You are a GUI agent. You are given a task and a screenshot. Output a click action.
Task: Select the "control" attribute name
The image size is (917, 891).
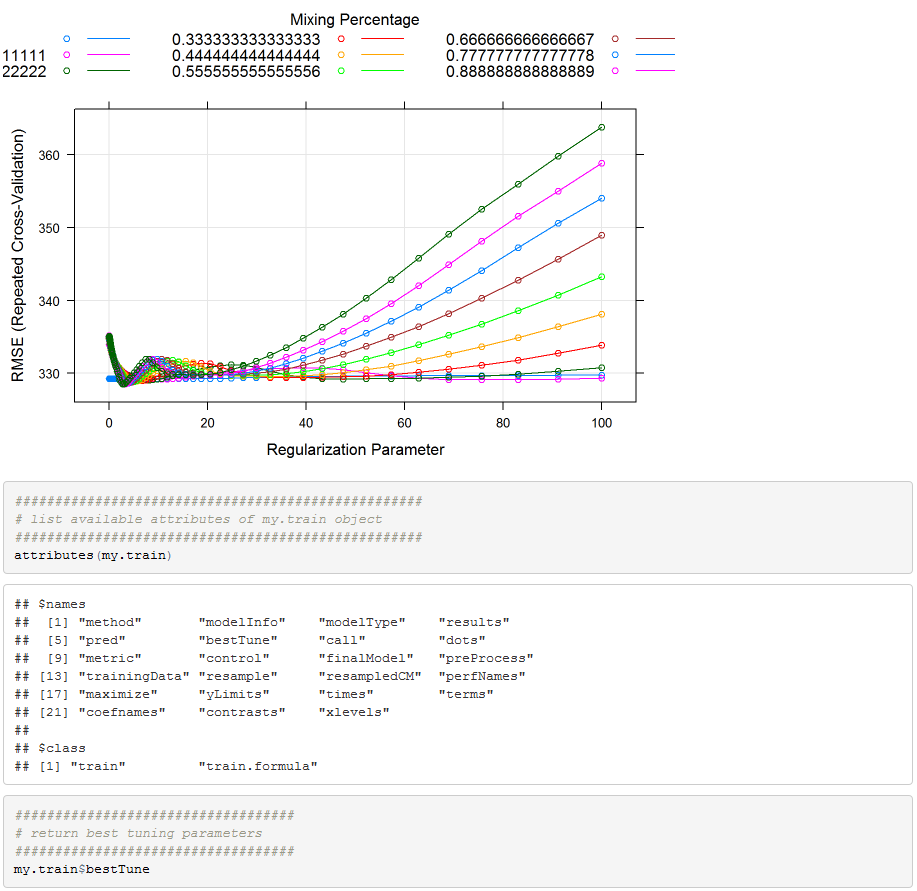[x=234, y=658]
